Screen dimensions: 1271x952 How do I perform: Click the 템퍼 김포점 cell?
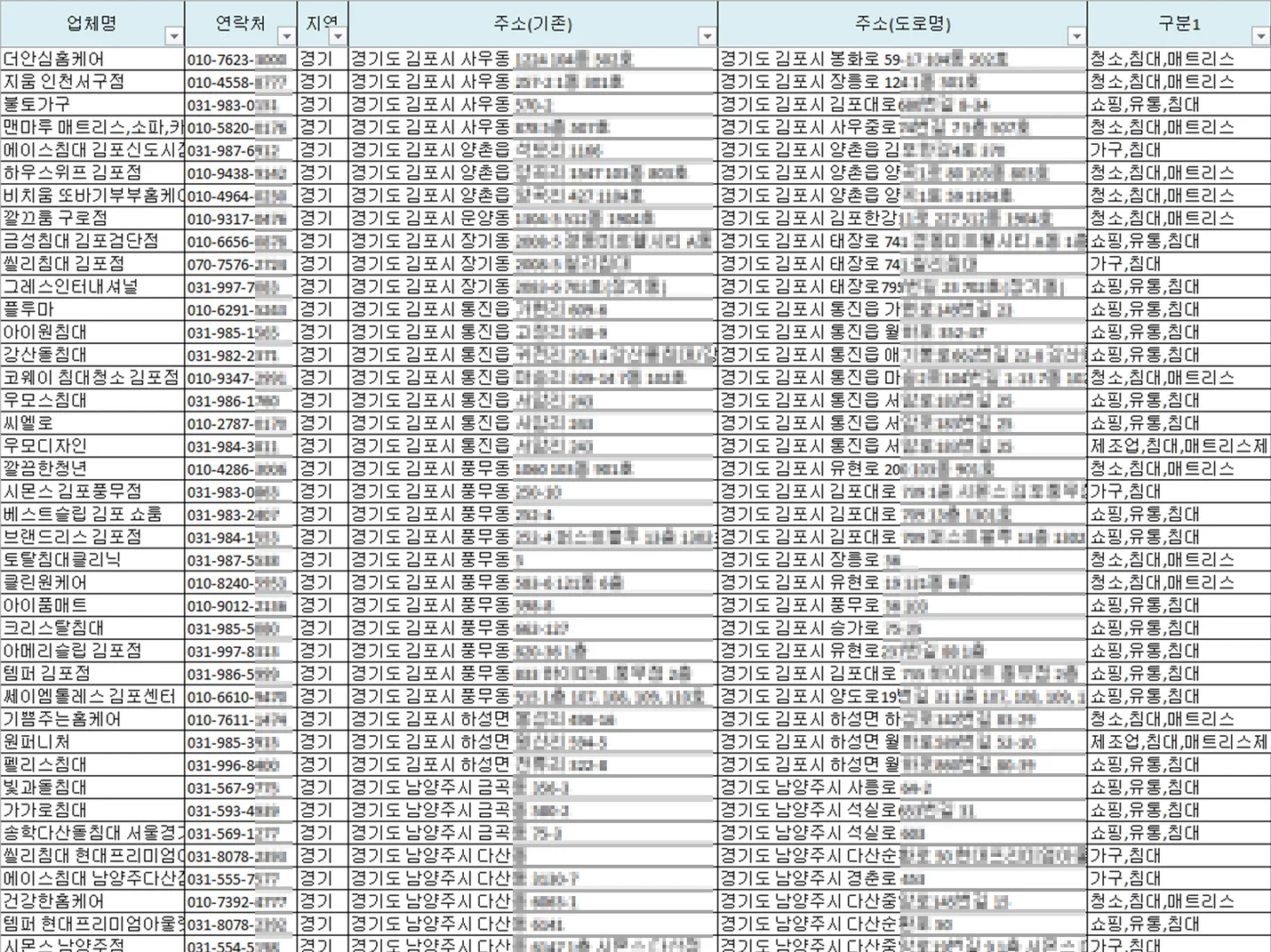[92, 674]
